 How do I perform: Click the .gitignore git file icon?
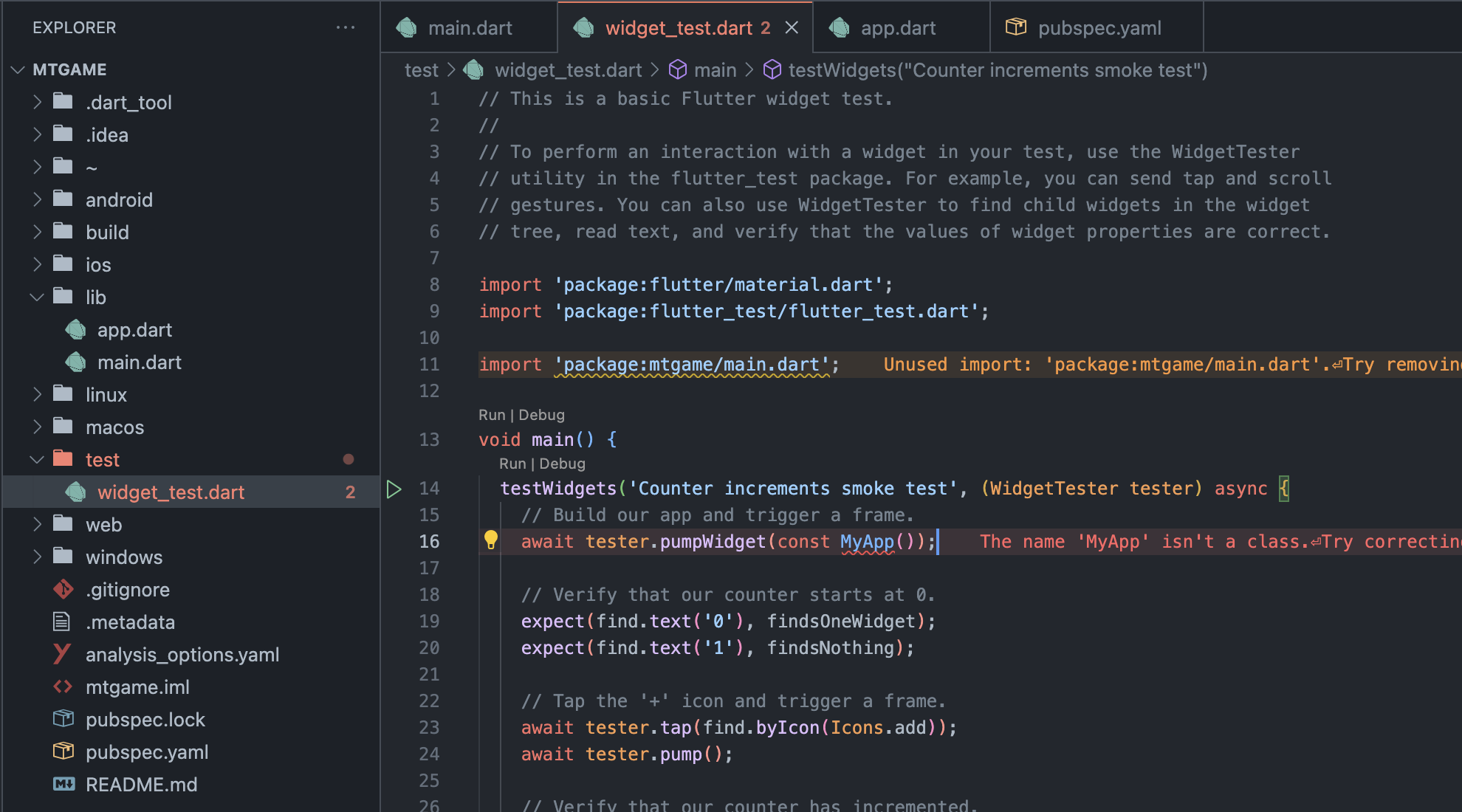point(64,590)
